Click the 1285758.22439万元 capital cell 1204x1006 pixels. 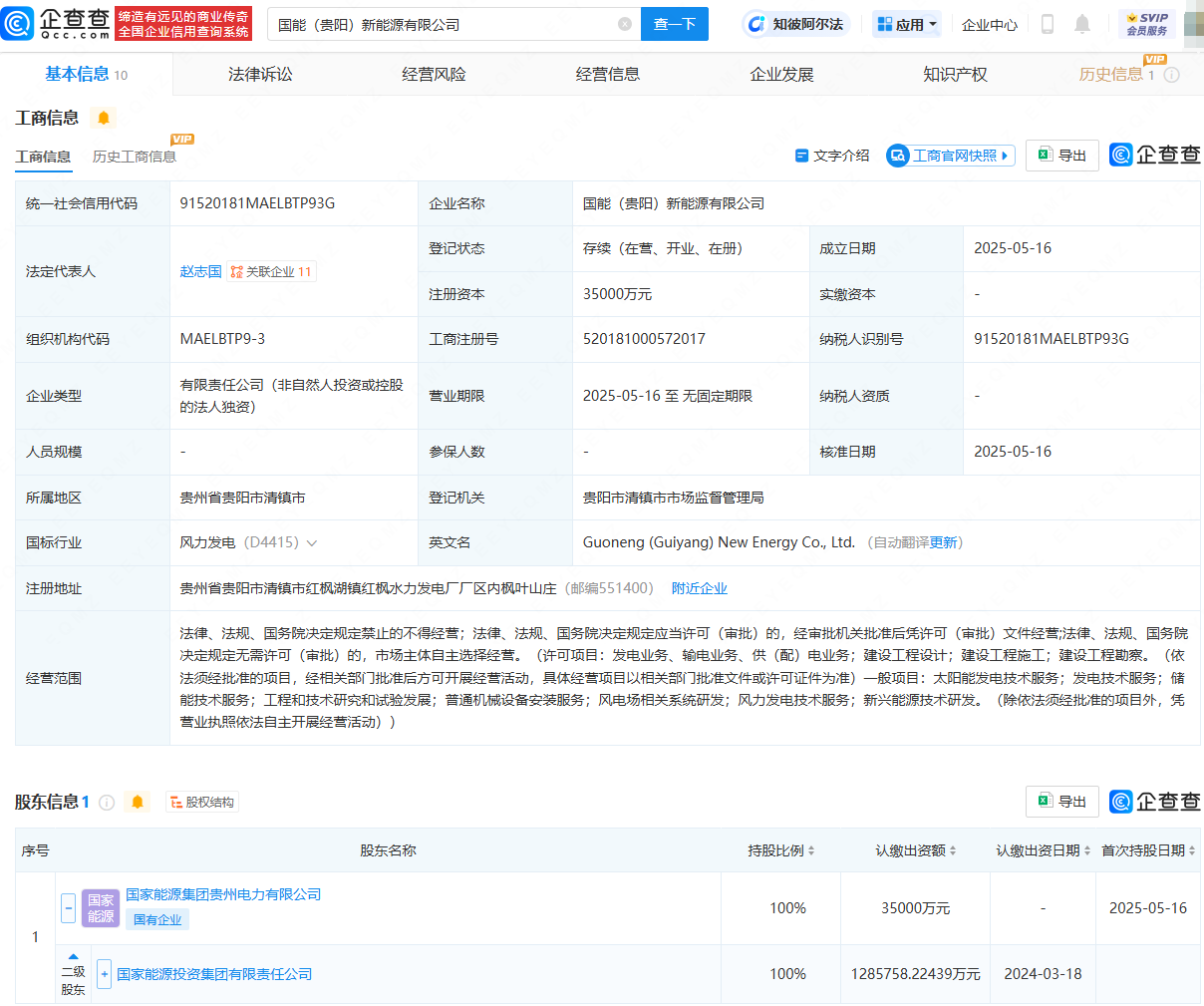point(915,974)
